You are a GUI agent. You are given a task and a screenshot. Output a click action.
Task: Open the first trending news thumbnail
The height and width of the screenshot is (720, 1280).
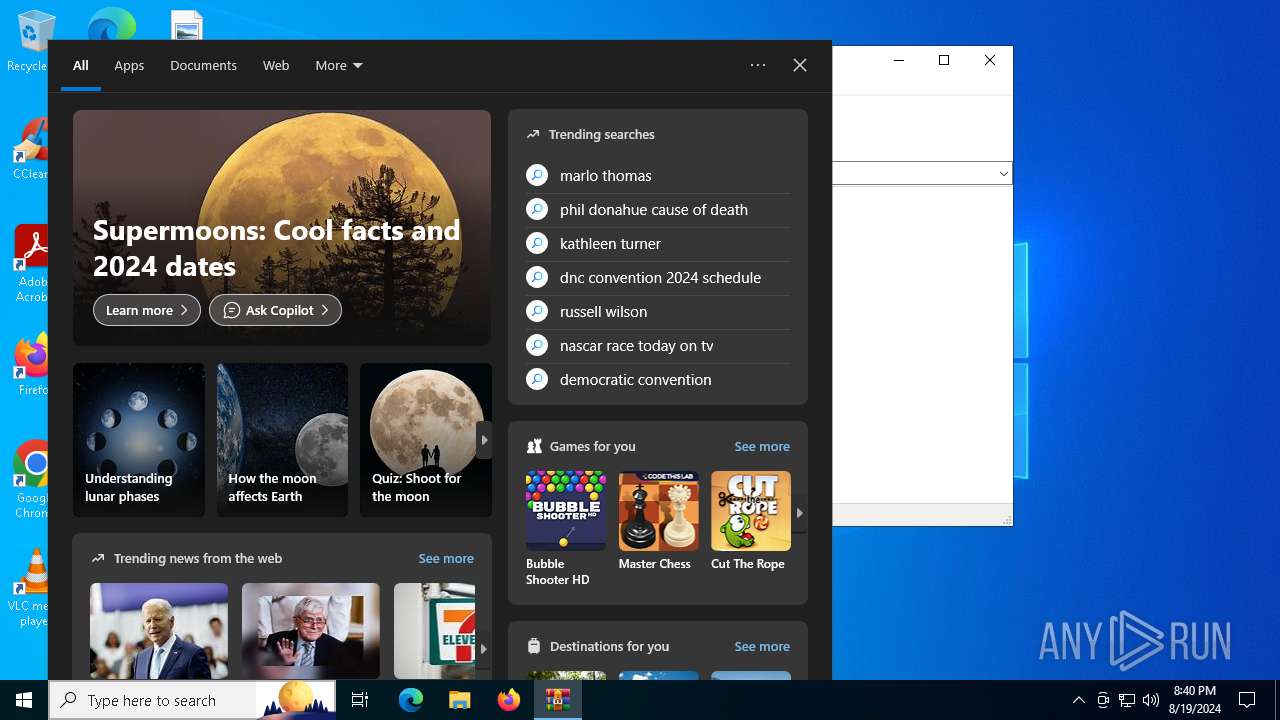[159, 631]
